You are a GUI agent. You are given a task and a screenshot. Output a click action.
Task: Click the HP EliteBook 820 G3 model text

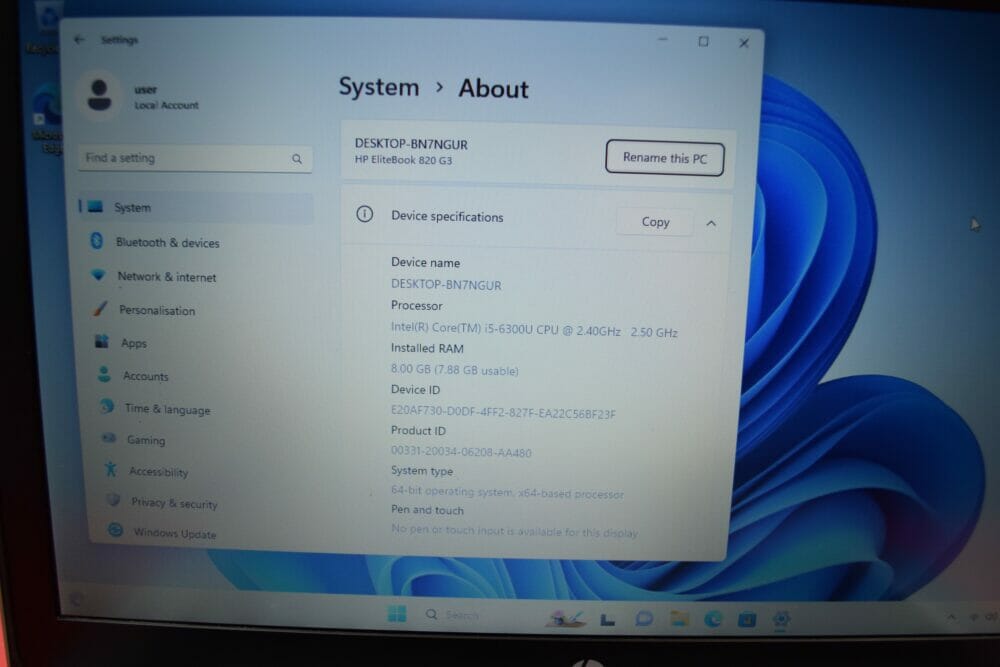pyautogui.click(x=403, y=160)
